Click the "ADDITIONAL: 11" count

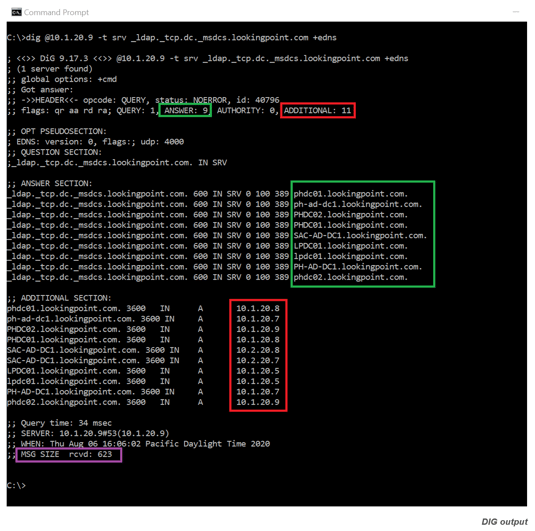317,111
